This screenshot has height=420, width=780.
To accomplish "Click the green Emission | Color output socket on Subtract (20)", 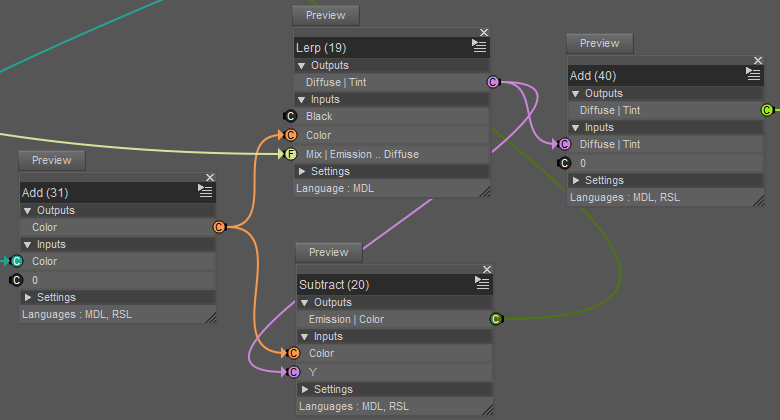I will [496, 319].
